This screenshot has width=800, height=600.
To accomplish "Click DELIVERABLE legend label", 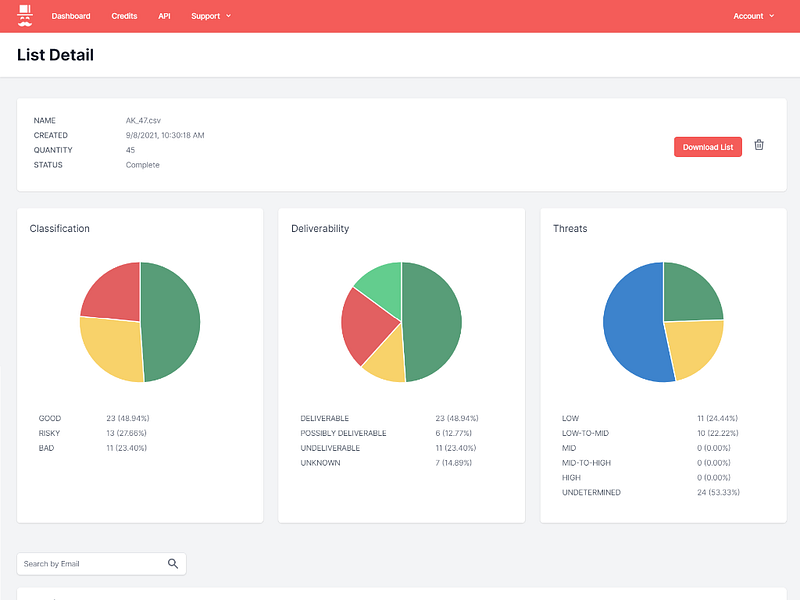I will 324,418.
